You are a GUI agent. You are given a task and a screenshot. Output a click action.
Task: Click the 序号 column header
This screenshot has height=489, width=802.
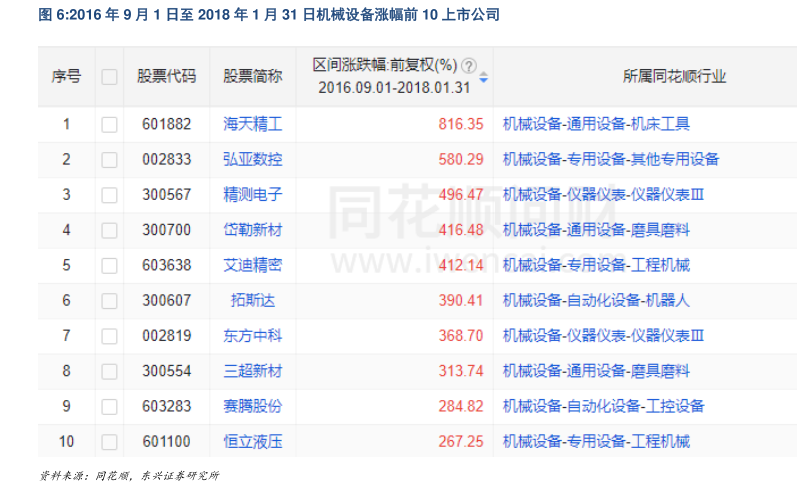click(66, 77)
